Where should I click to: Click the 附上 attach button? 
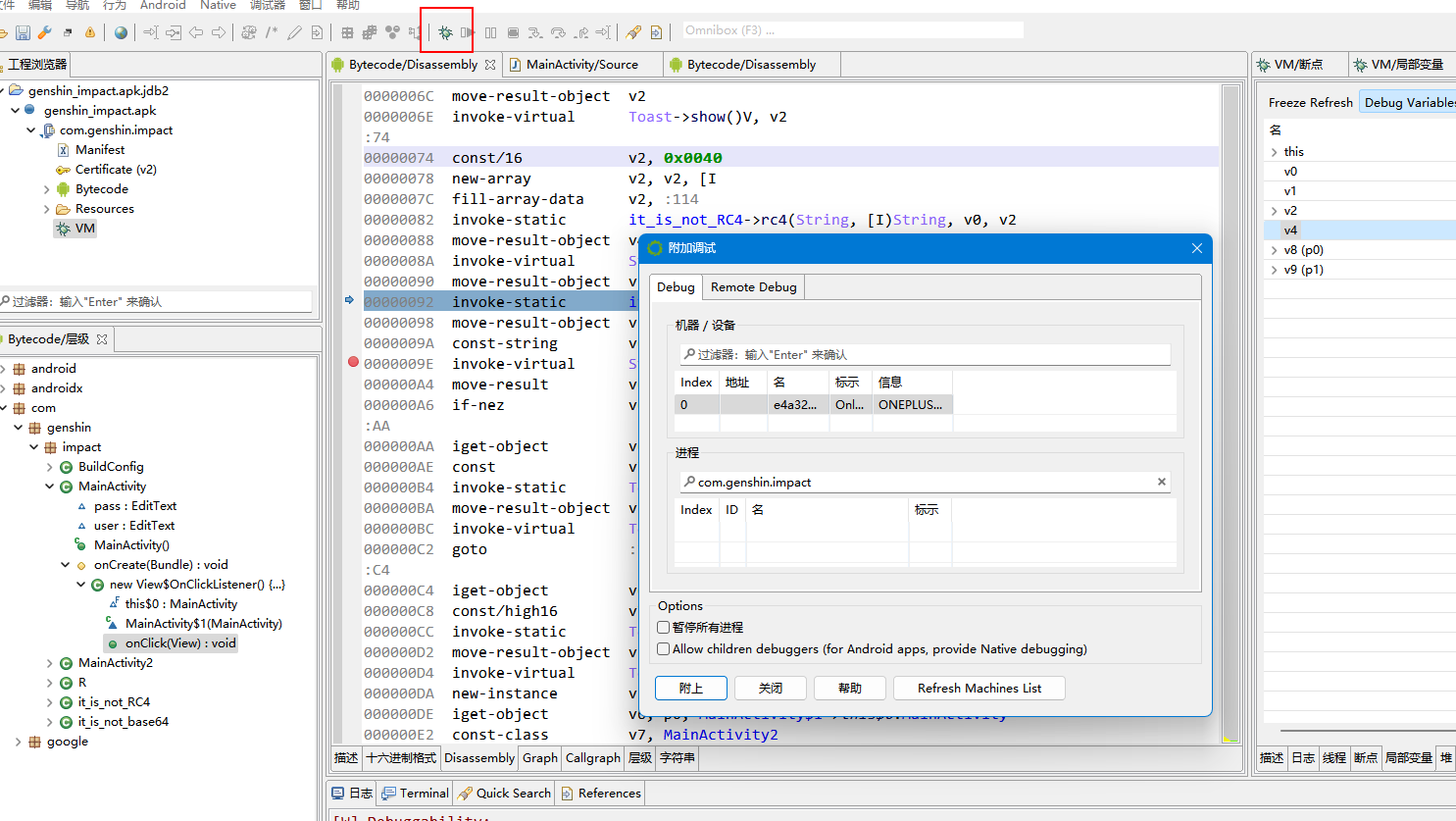point(691,688)
